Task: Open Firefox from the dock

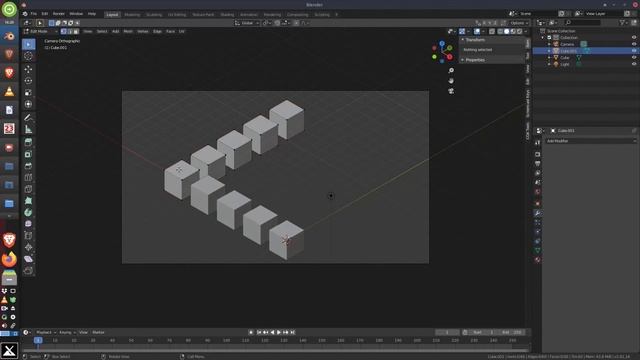Action: (9, 259)
